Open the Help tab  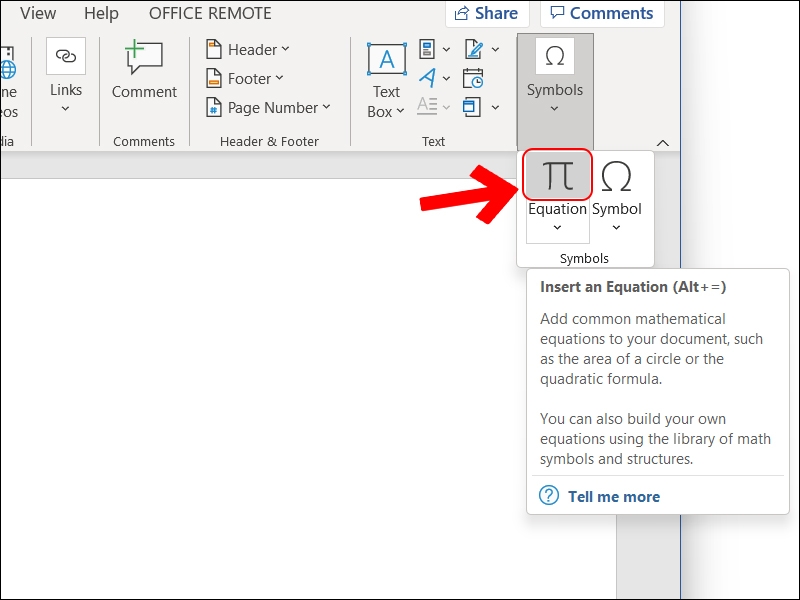pyautogui.click(x=101, y=13)
